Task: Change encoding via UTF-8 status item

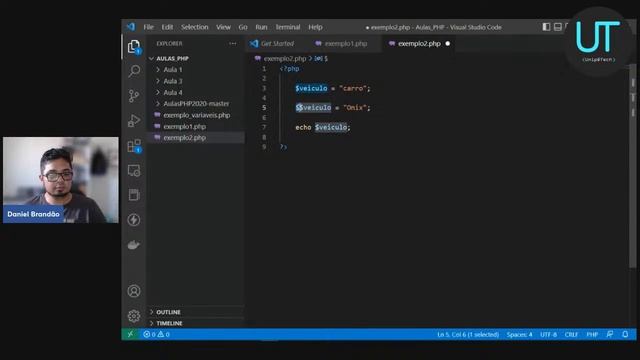Action: [x=548, y=334]
